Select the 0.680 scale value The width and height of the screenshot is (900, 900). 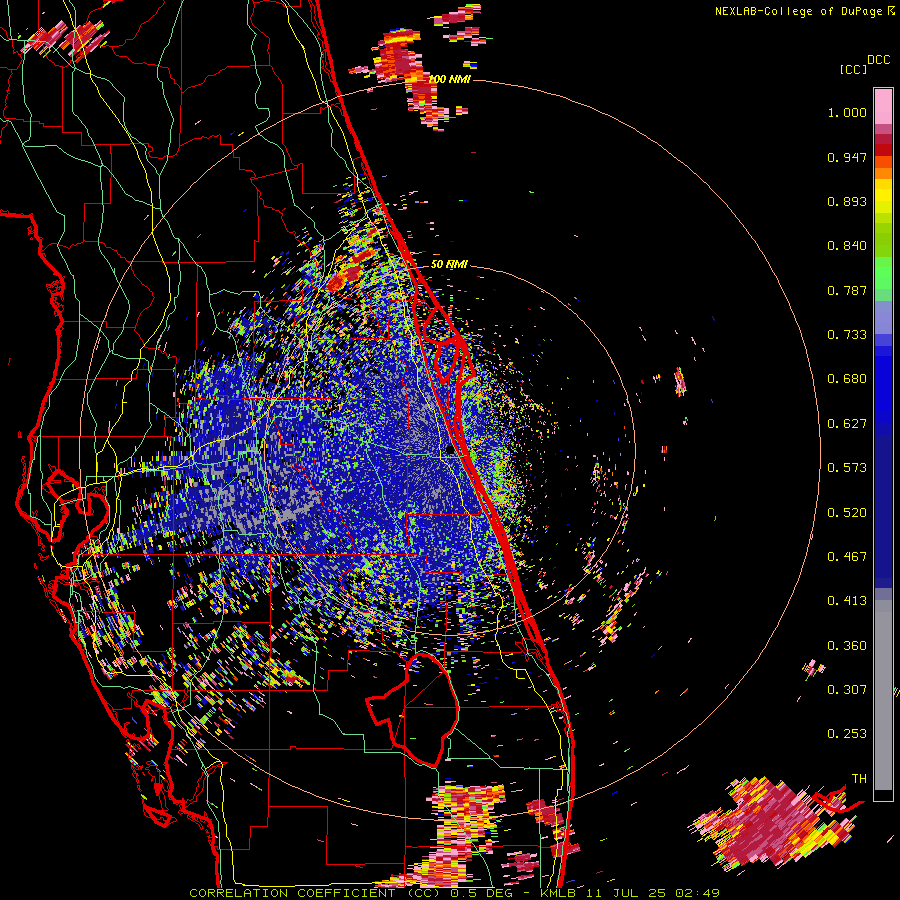pyautogui.click(x=847, y=379)
